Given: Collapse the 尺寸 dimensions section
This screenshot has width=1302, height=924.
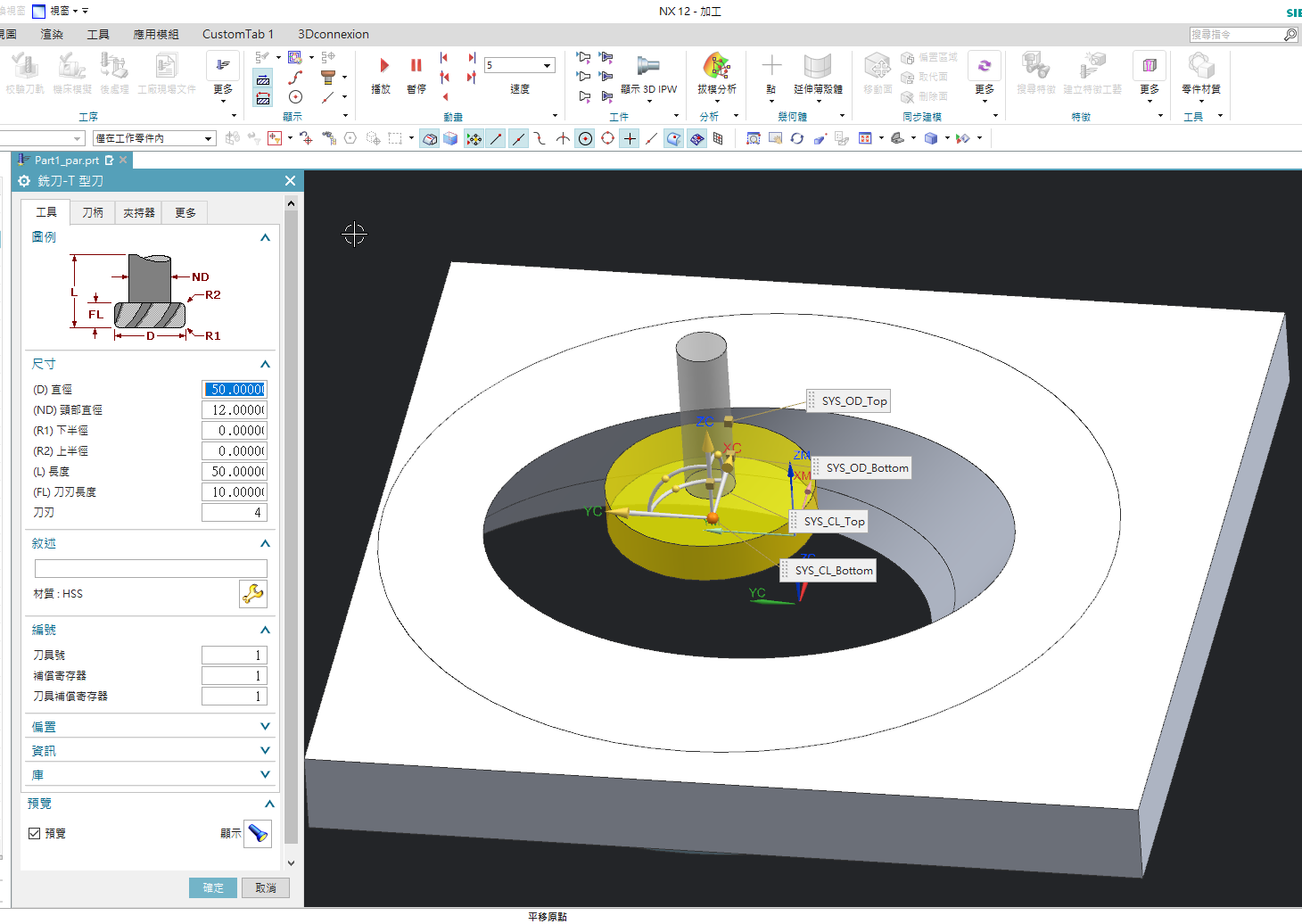Looking at the screenshot, I should tap(265, 364).
